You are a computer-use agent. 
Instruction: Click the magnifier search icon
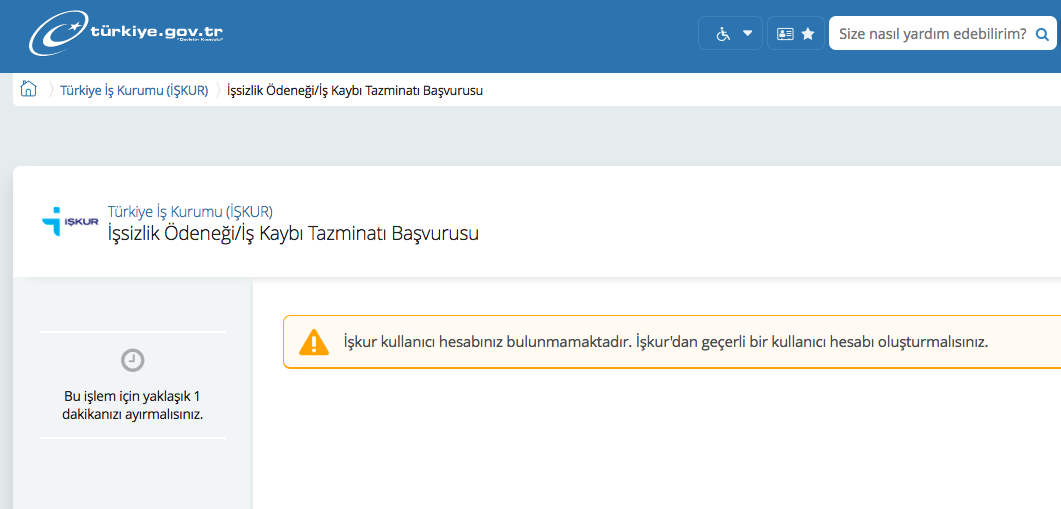coord(1043,35)
